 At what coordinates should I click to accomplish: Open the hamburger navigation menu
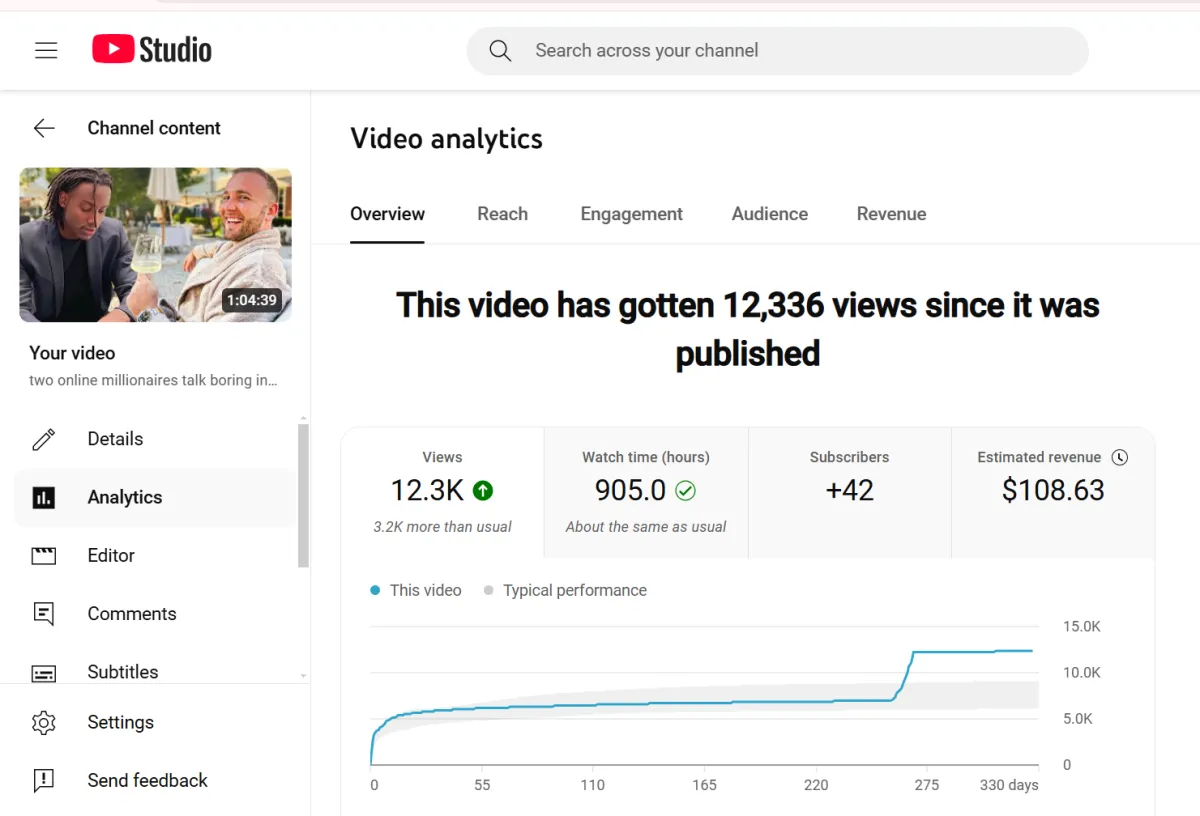(x=46, y=50)
